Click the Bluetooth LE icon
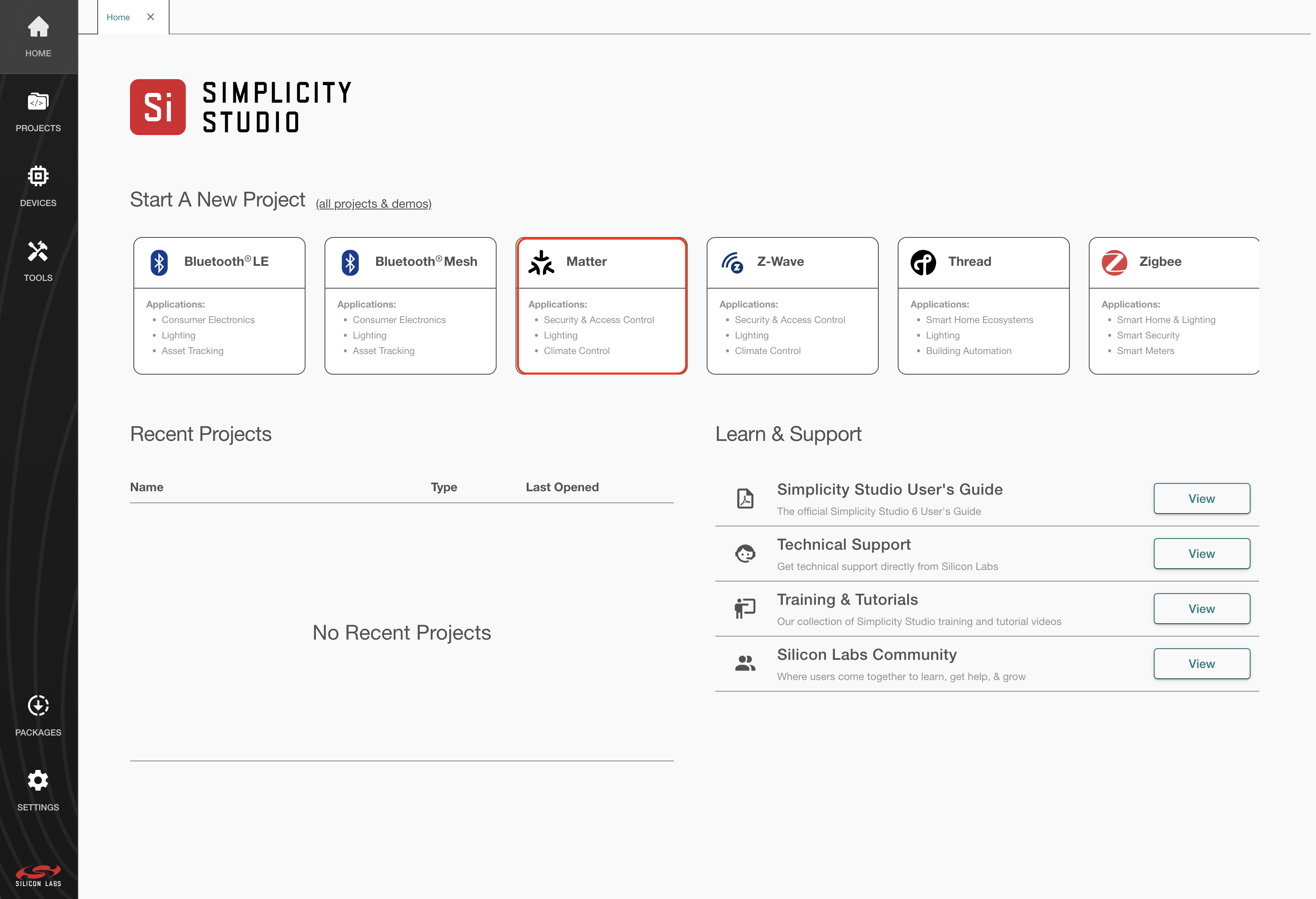This screenshot has width=1316, height=899. (x=159, y=262)
